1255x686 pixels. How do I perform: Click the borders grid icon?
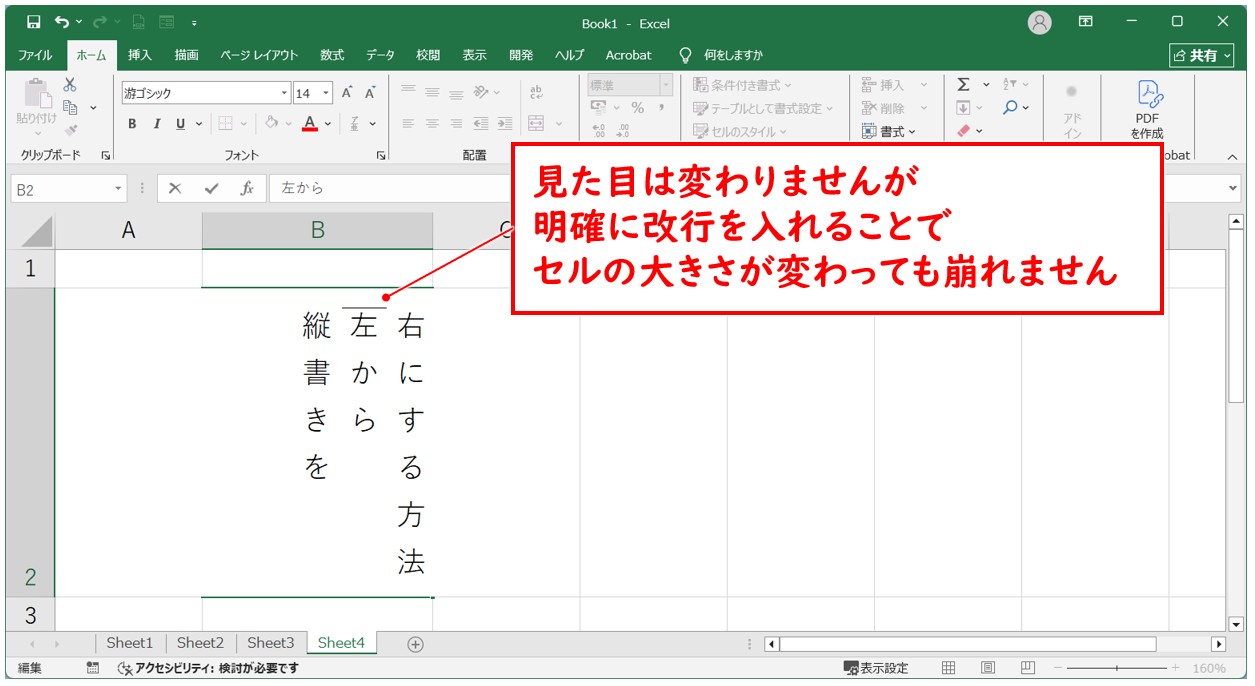(x=225, y=124)
